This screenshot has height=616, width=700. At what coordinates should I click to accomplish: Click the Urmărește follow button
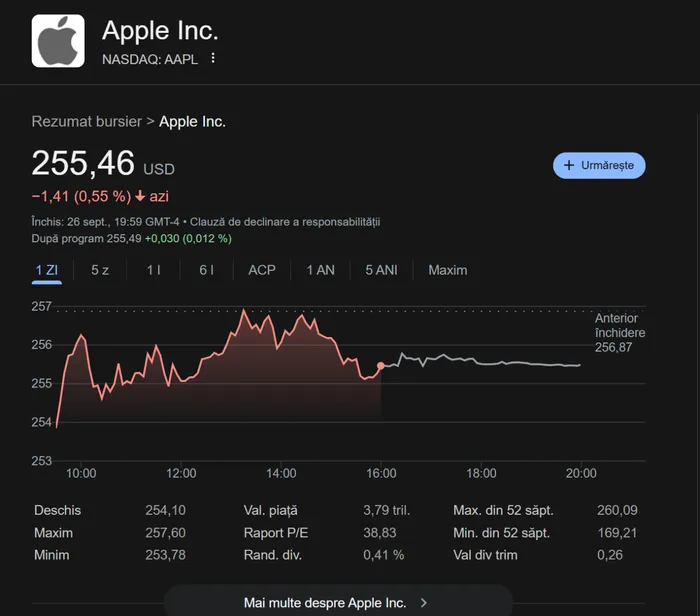599,165
